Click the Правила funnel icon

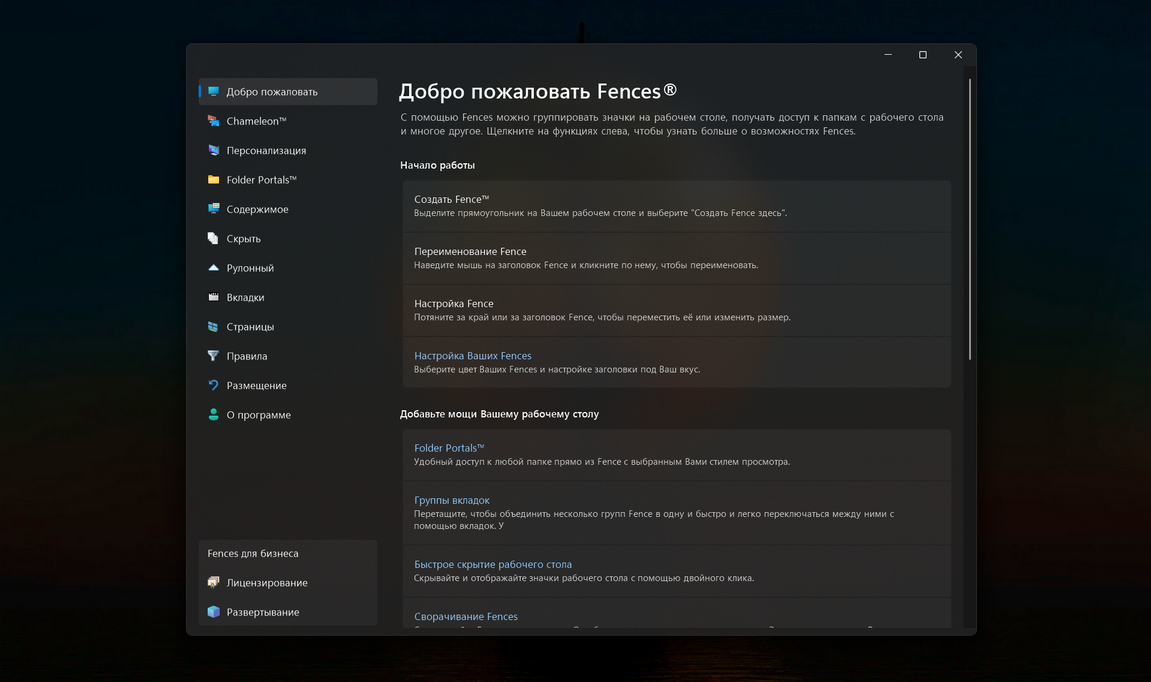click(214, 356)
